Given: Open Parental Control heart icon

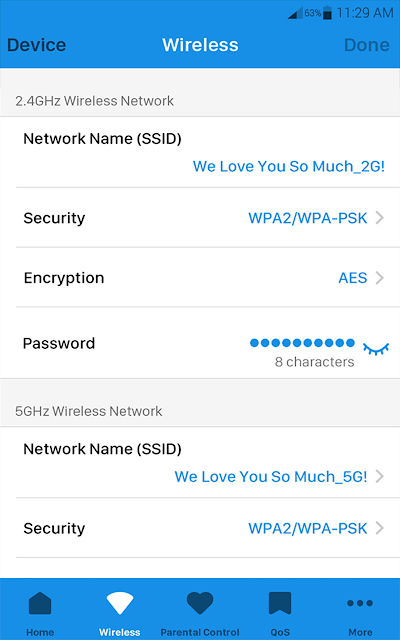Looking at the screenshot, I should [x=200, y=603].
